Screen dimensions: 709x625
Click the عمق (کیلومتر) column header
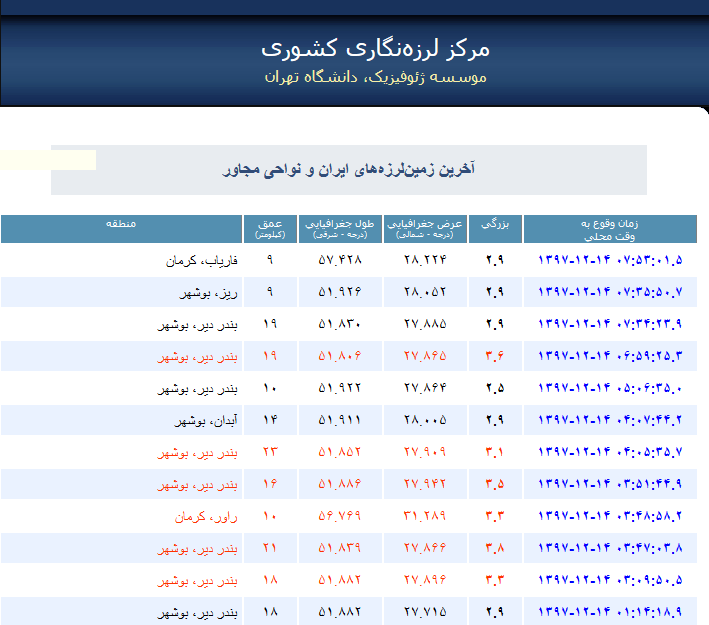coord(270,229)
